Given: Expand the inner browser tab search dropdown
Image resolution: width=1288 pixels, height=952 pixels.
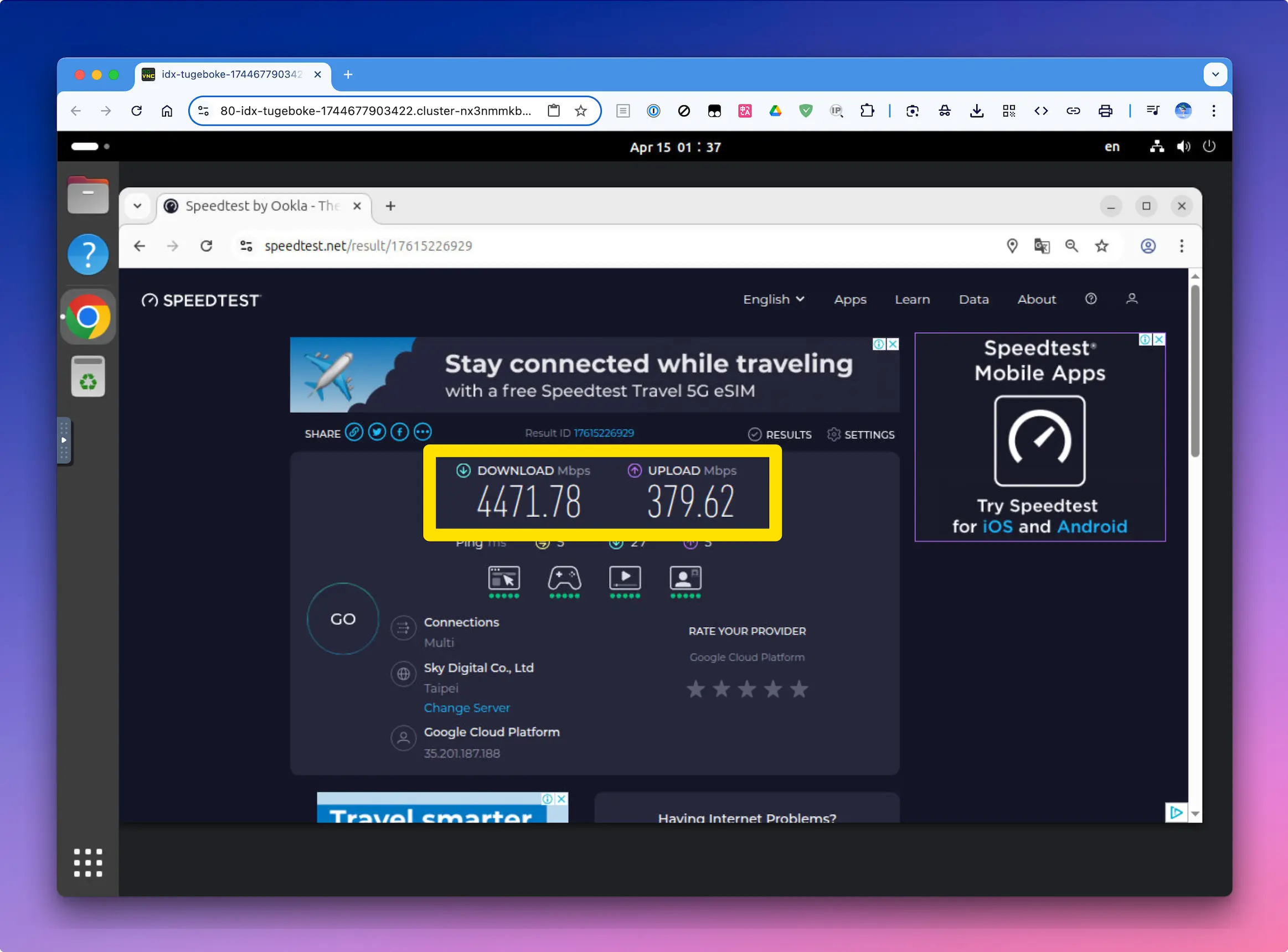Looking at the screenshot, I should [x=137, y=206].
